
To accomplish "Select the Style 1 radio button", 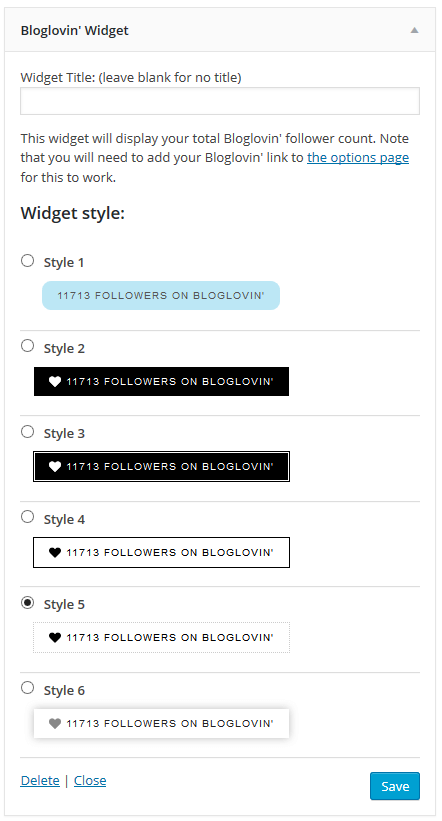I will click(x=27, y=260).
